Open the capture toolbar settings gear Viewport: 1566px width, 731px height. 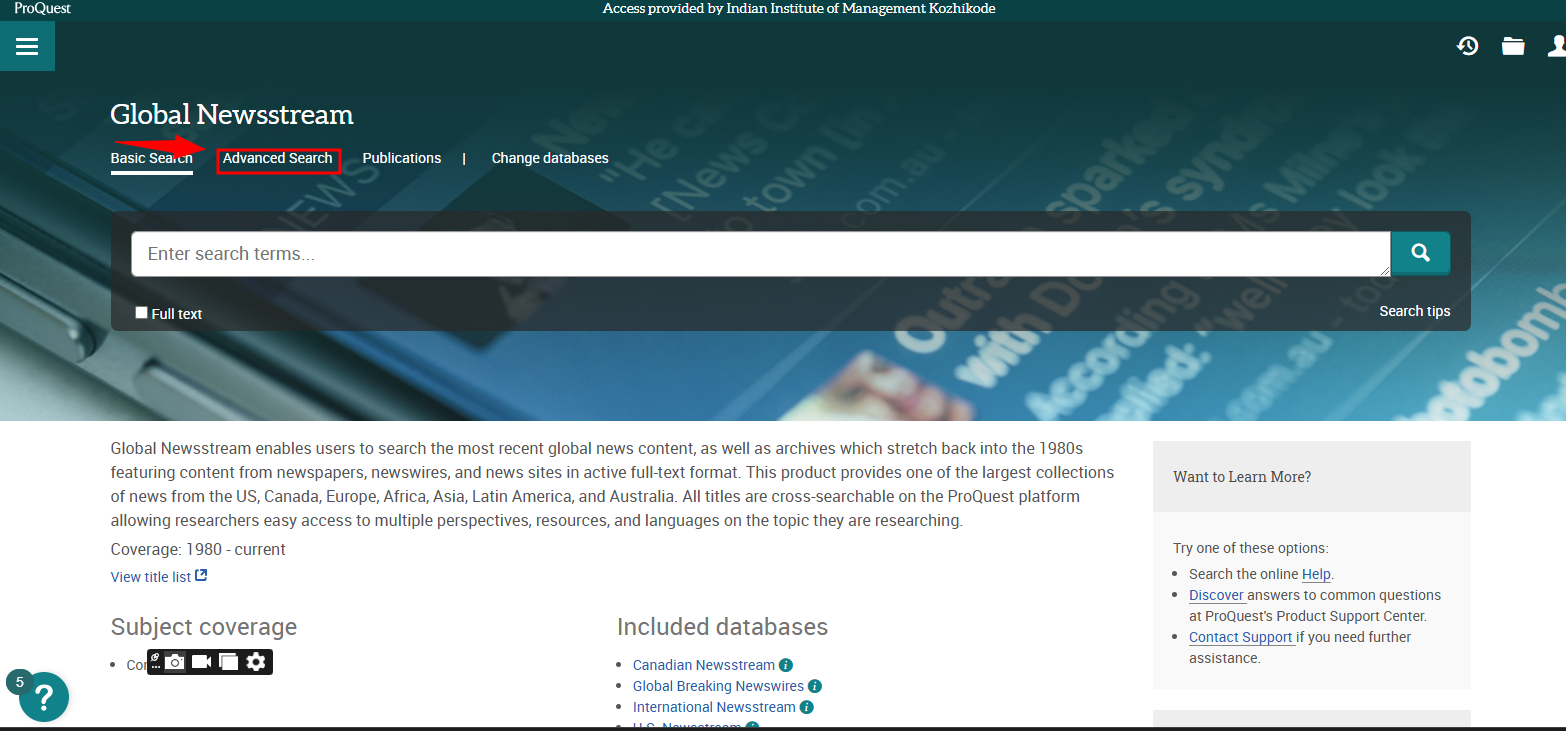256,662
